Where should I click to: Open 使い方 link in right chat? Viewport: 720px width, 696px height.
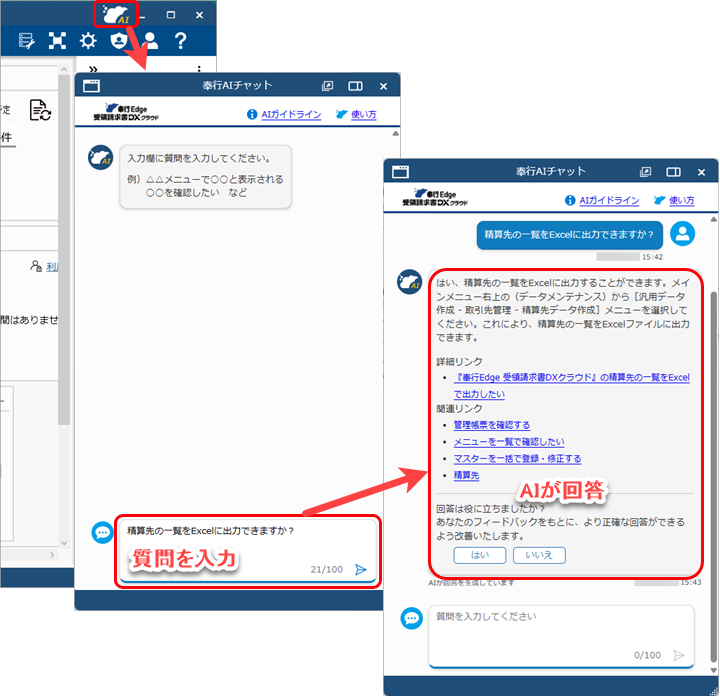pos(682,200)
